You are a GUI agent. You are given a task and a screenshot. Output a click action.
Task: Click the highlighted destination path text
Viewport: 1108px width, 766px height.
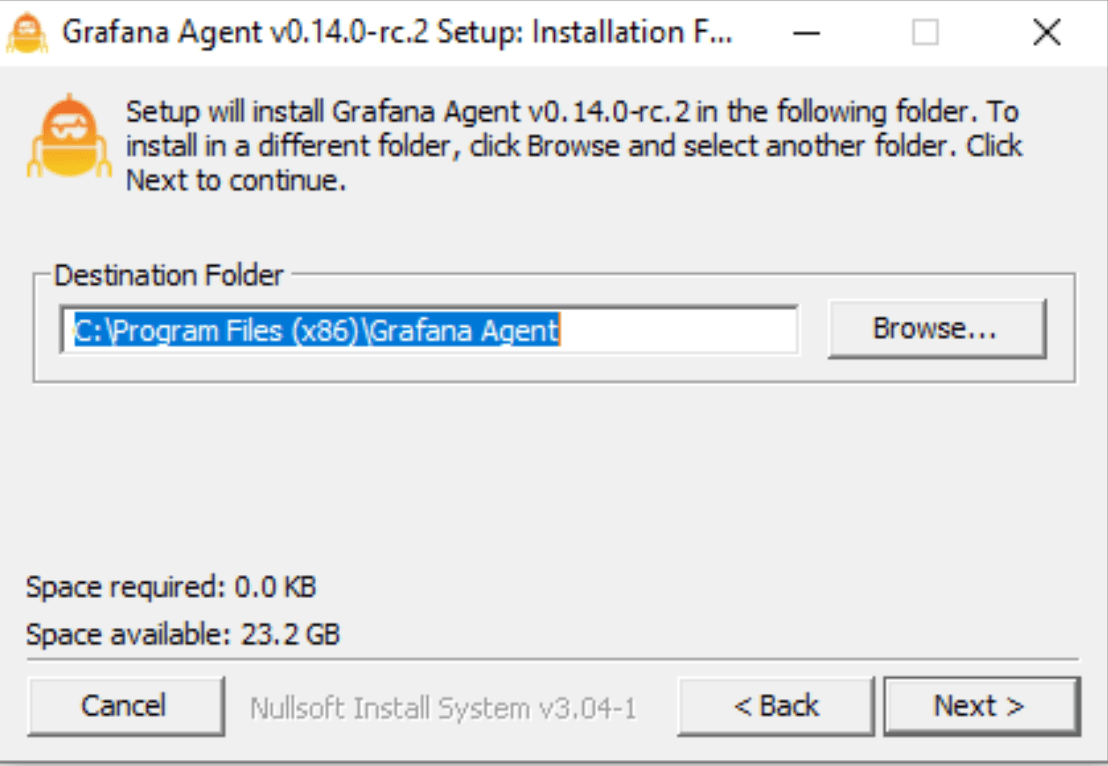(x=316, y=330)
